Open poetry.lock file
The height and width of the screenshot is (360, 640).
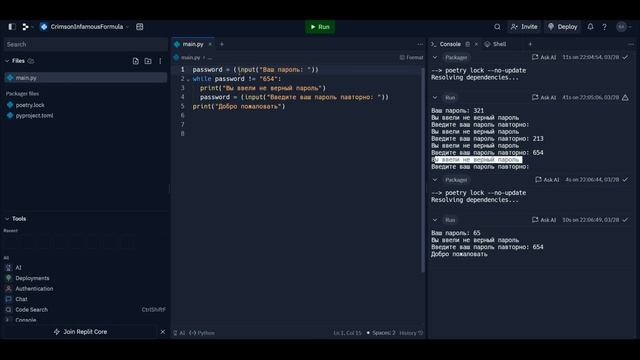pos(30,105)
